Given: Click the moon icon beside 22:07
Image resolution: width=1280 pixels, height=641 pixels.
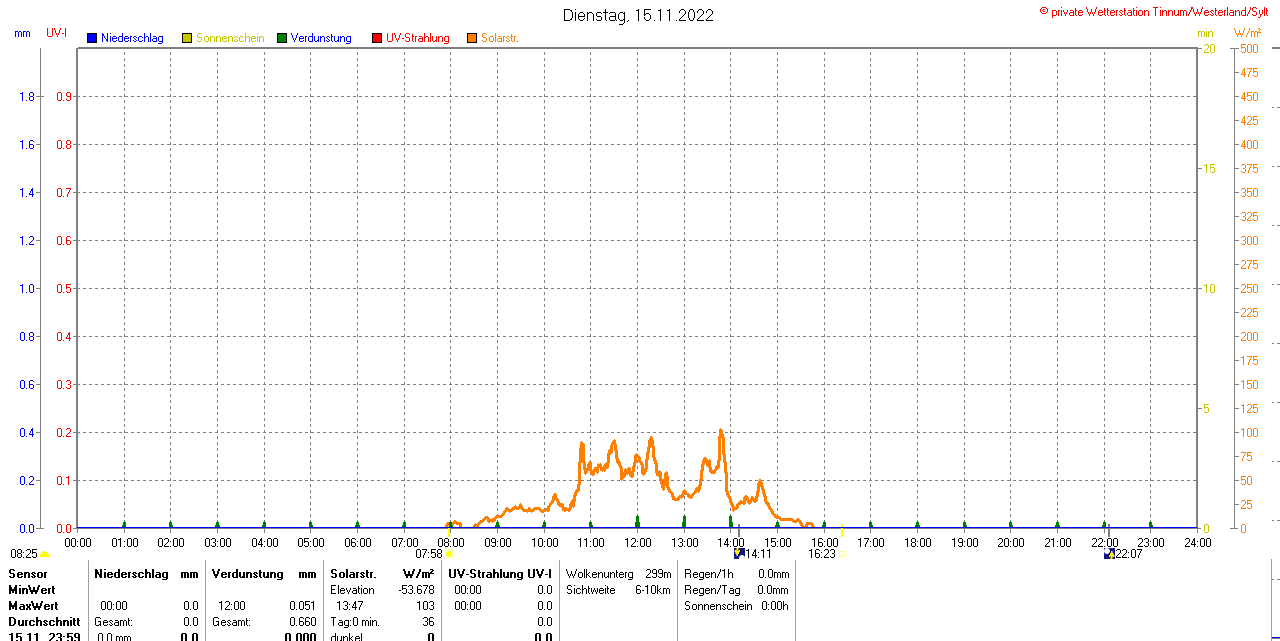Looking at the screenshot, I should point(1108,553).
